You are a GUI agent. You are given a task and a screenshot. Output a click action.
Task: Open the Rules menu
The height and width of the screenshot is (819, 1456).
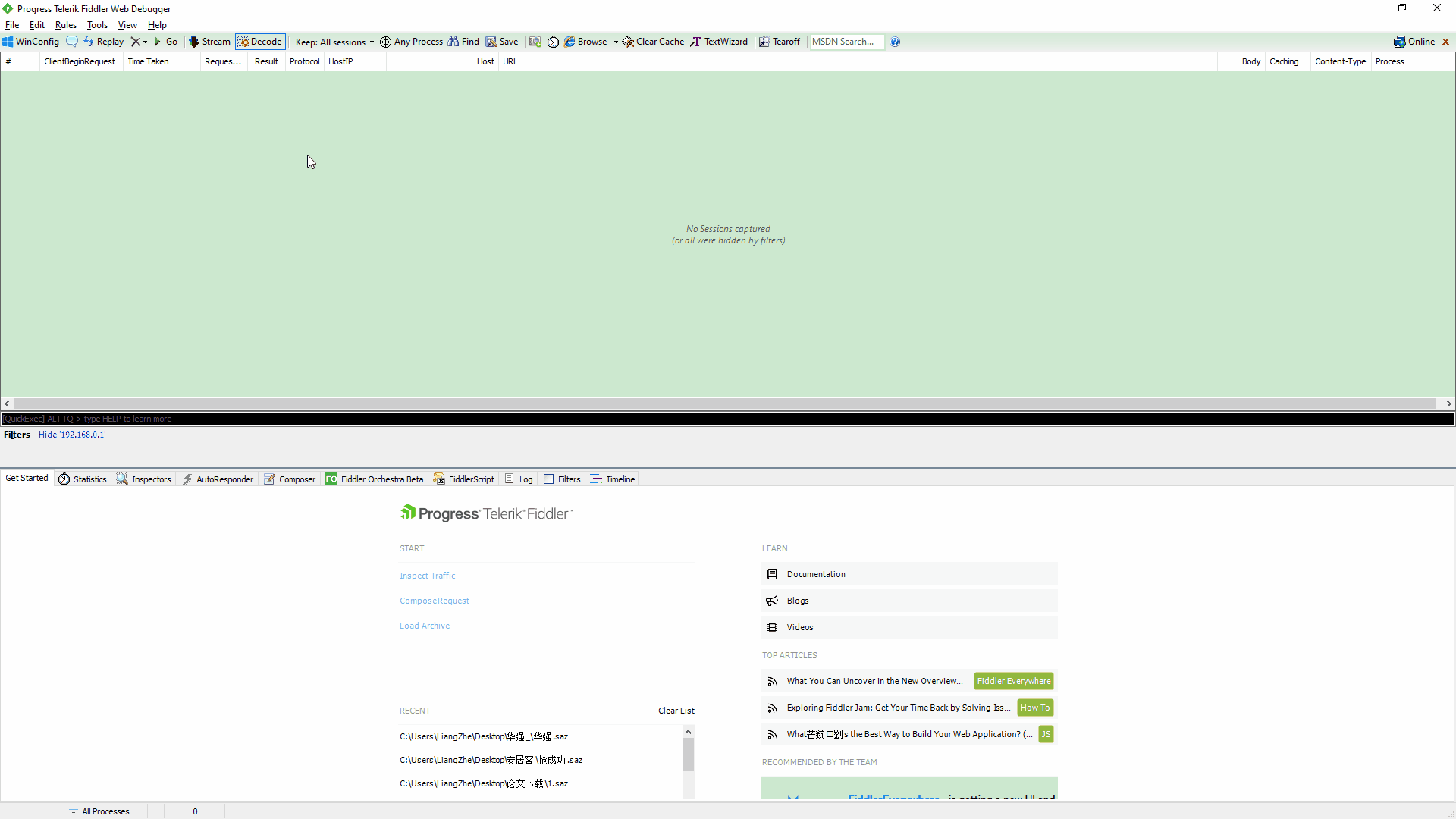click(66, 25)
